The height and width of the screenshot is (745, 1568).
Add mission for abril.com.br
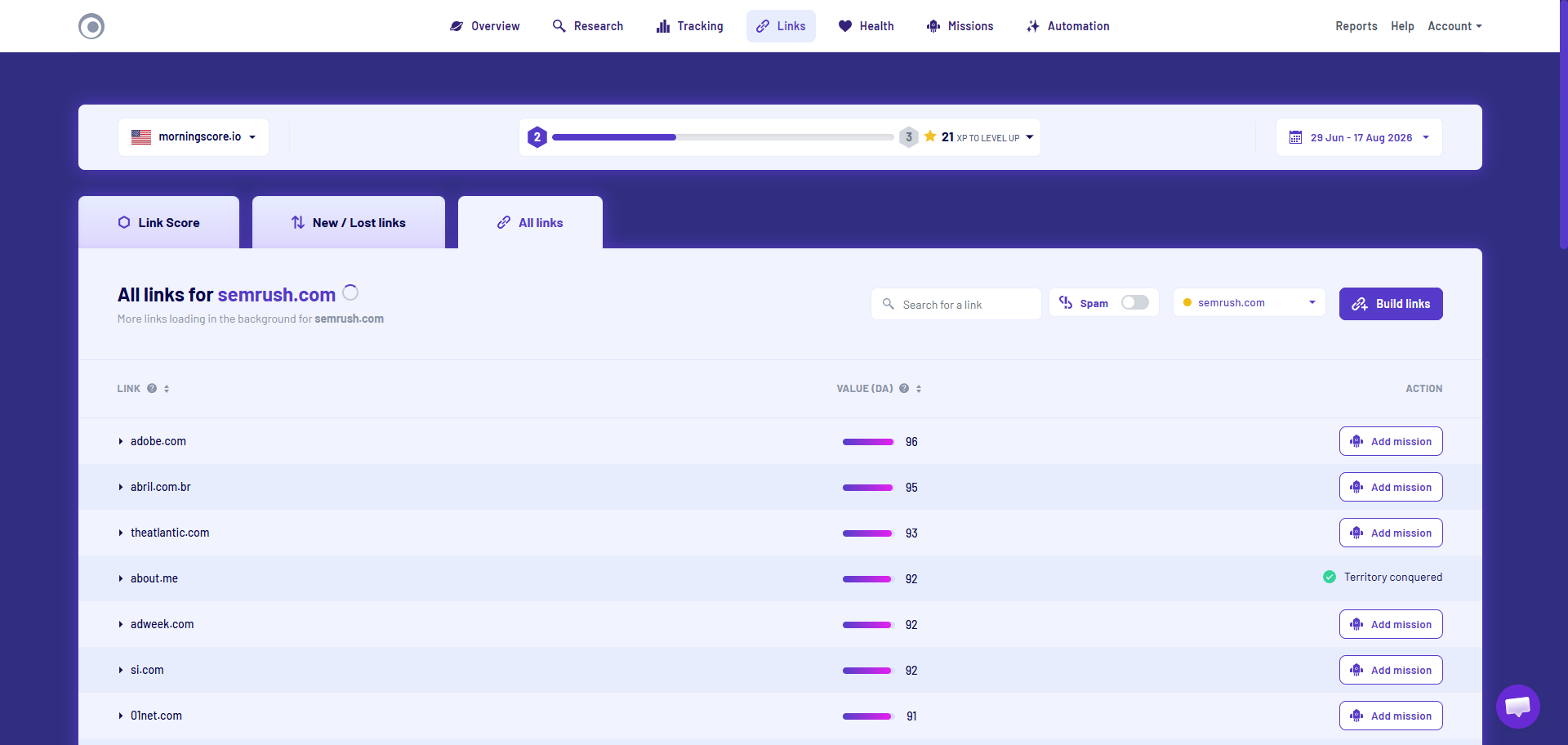tap(1391, 487)
